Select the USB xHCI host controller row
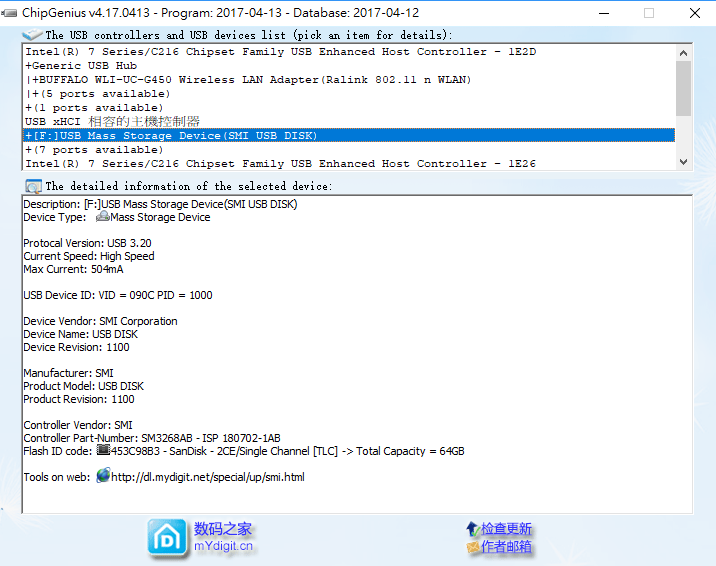The height and width of the screenshot is (566, 716). (349, 121)
